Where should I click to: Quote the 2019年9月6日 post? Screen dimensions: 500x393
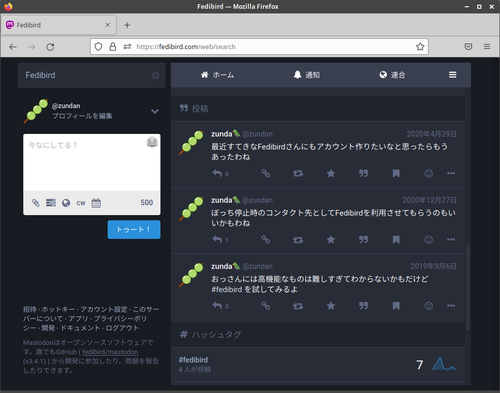[x=363, y=306]
